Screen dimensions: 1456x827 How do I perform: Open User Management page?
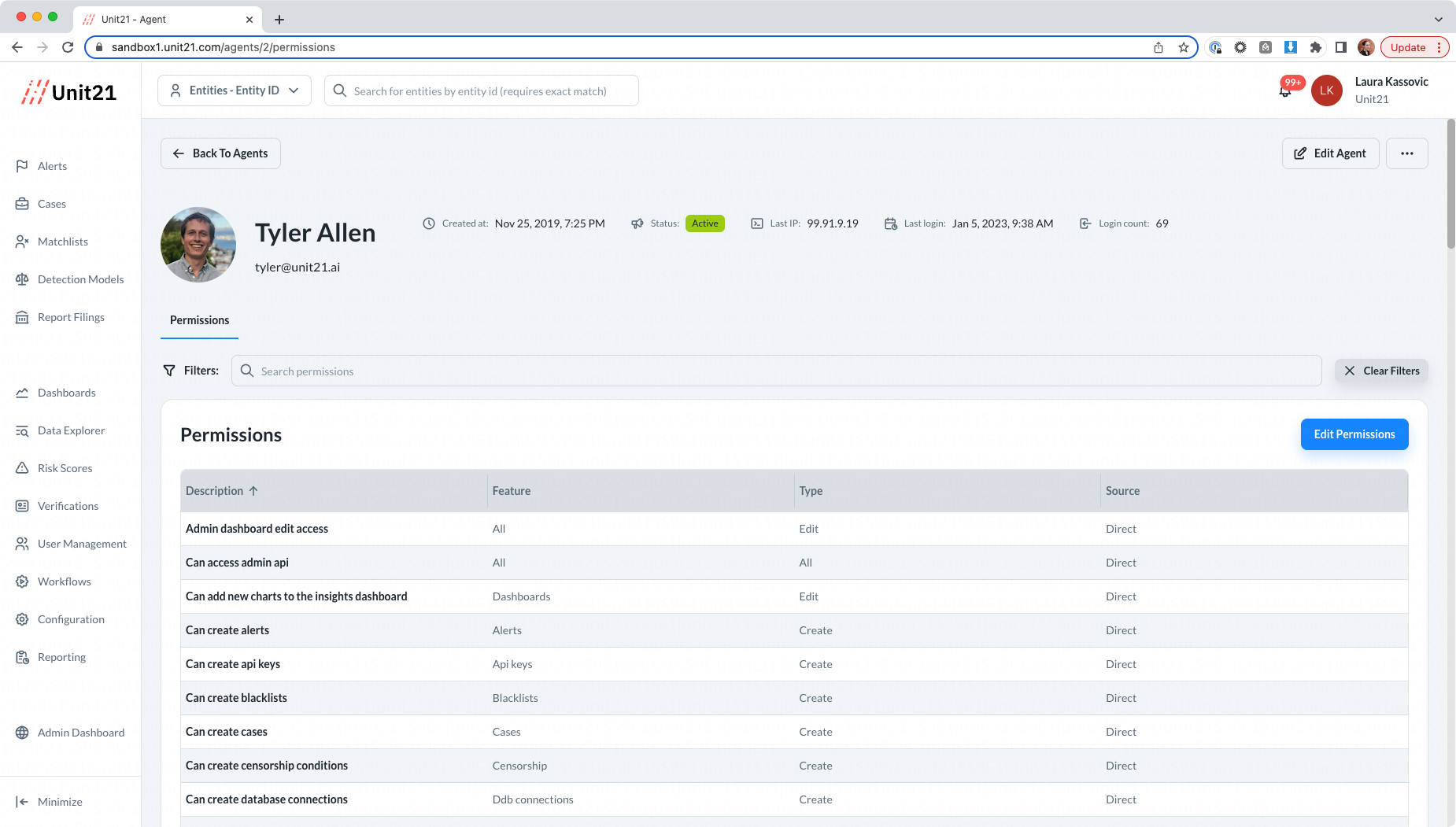(x=71, y=544)
